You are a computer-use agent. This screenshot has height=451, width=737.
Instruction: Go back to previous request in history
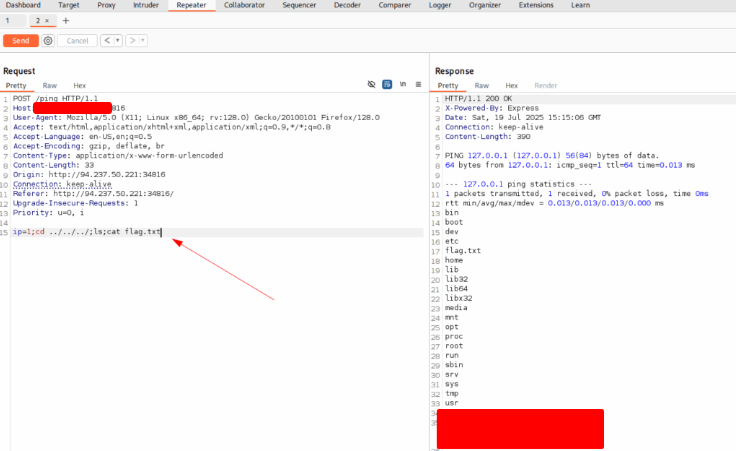coord(107,40)
